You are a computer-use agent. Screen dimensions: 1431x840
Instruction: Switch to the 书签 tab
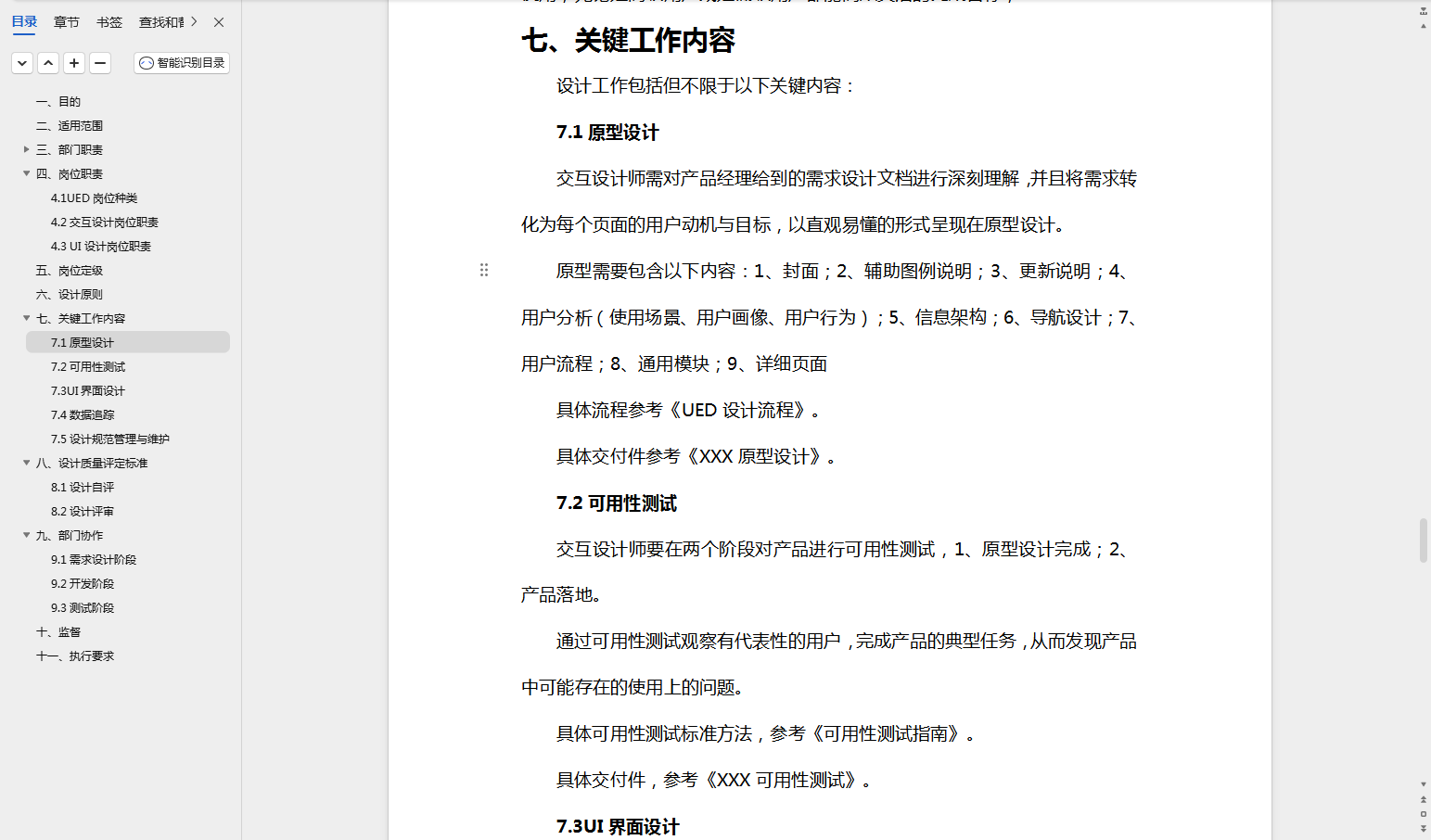click(x=109, y=22)
